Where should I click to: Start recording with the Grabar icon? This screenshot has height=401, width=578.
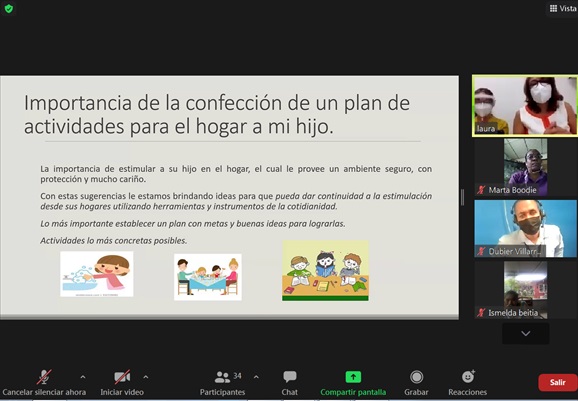(x=417, y=377)
